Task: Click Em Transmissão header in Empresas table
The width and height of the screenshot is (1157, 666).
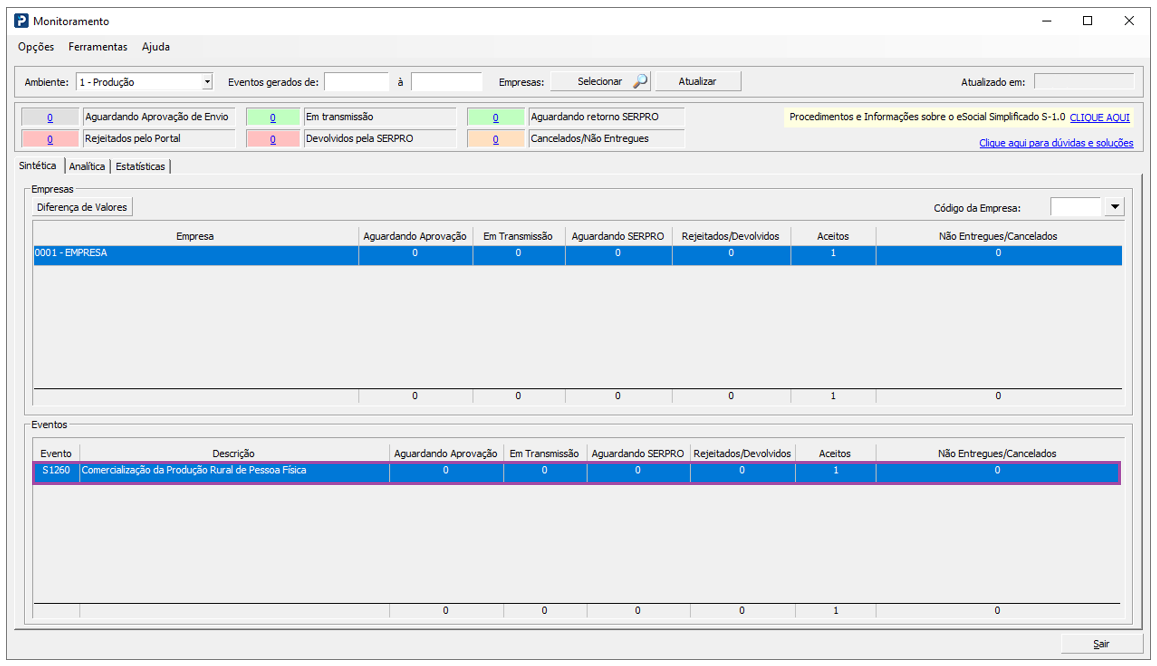Action: [x=518, y=236]
